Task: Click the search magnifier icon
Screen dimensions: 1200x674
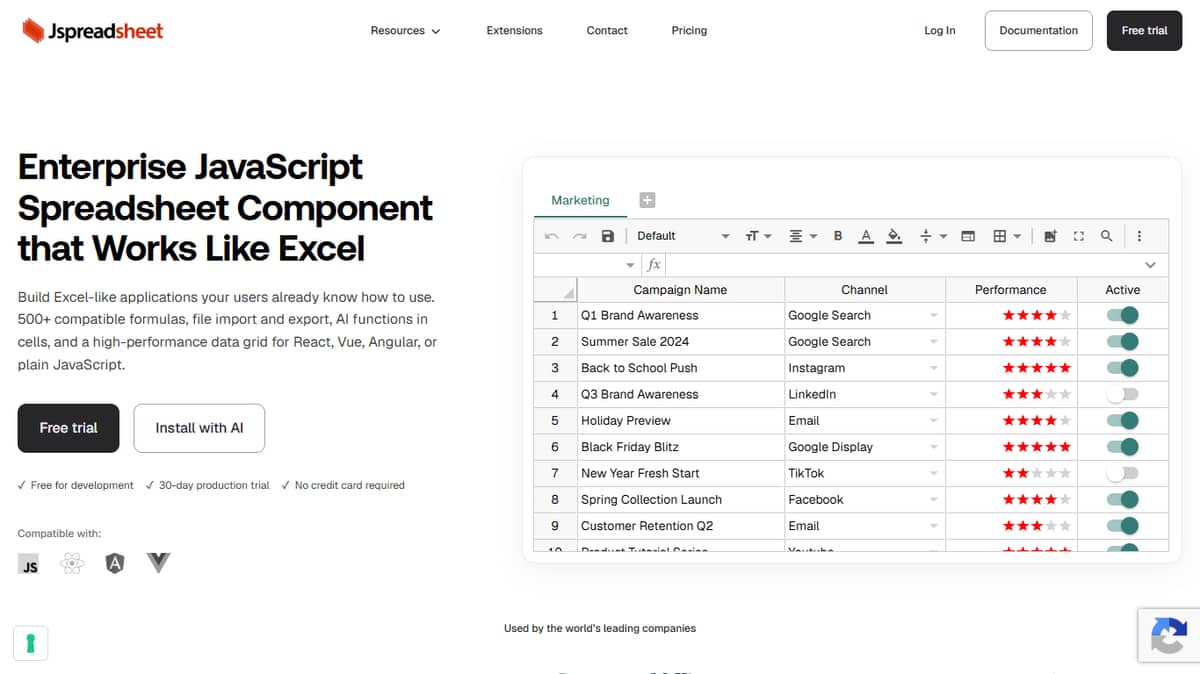Action: (x=1106, y=236)
